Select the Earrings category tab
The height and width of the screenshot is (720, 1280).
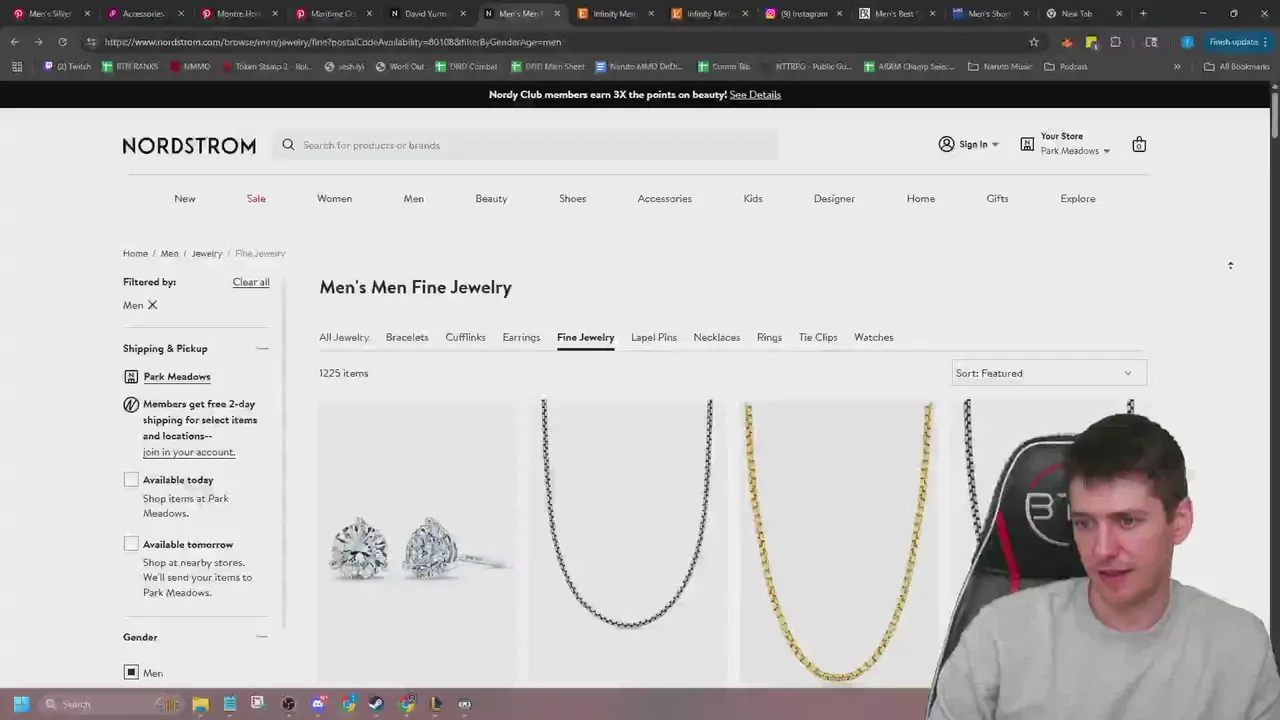click(521, 337)
